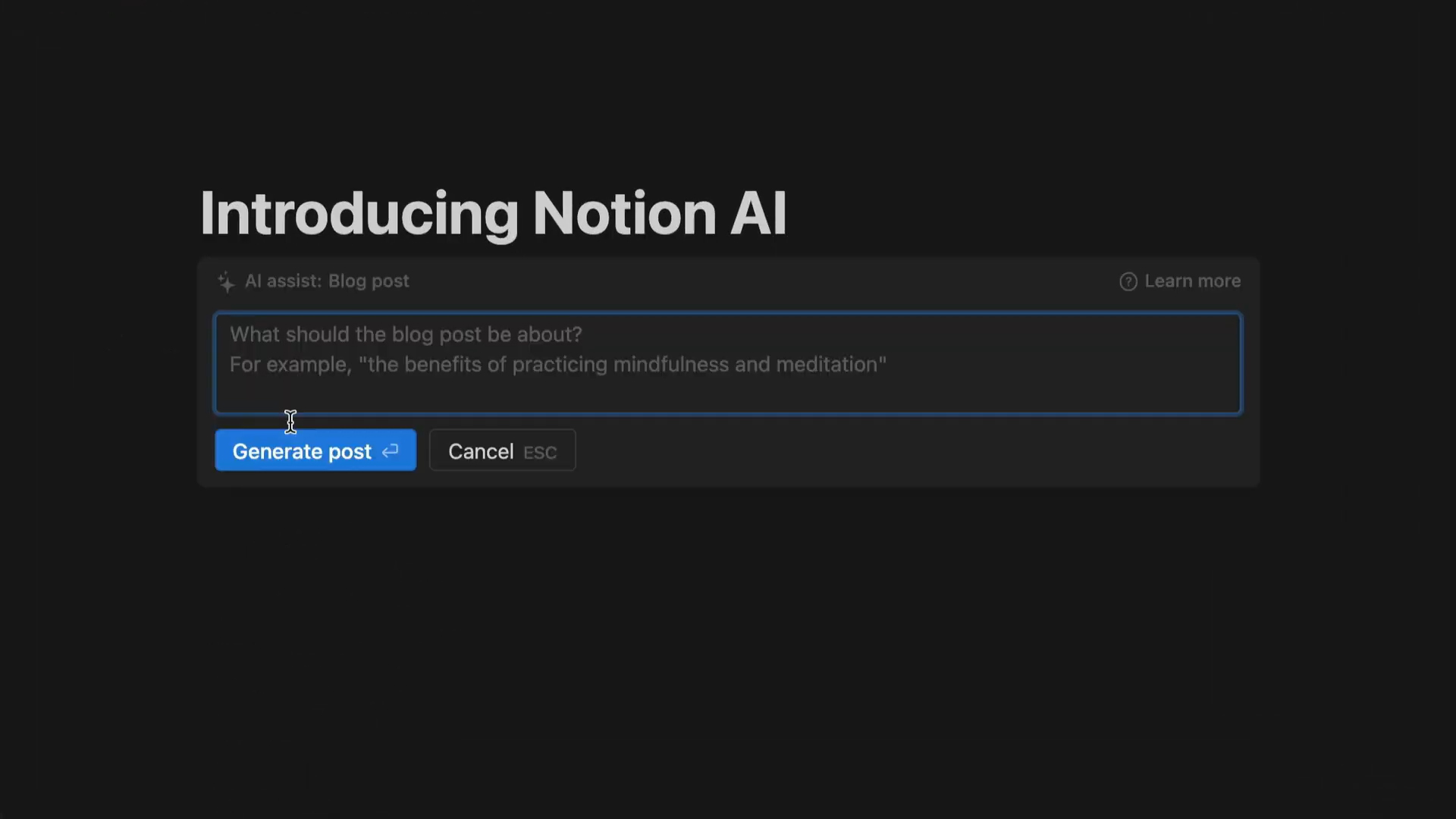Click the word "Introducing" in the title

[359, 214]
